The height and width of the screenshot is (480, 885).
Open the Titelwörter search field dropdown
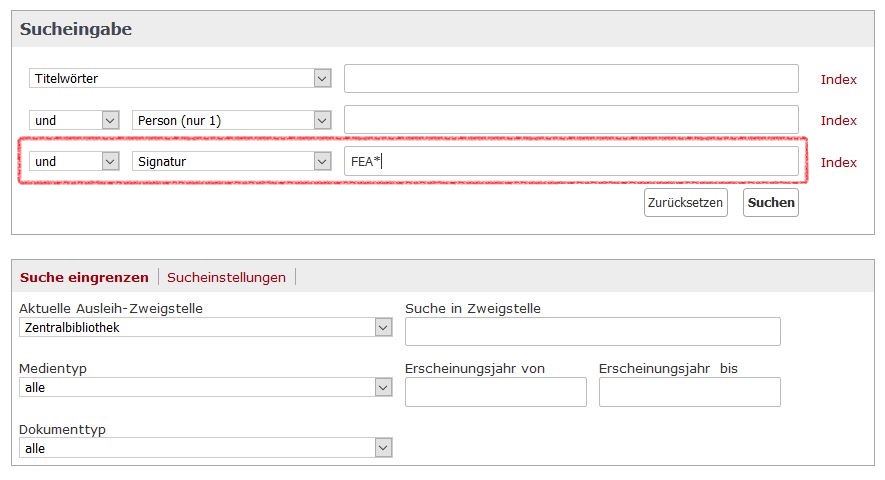[180, 78]
